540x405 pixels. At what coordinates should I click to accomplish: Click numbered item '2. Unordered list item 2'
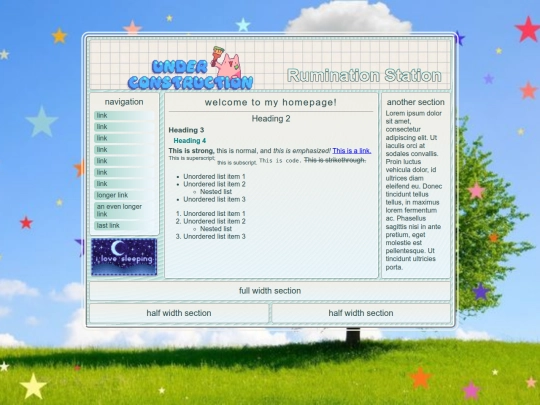210,221
